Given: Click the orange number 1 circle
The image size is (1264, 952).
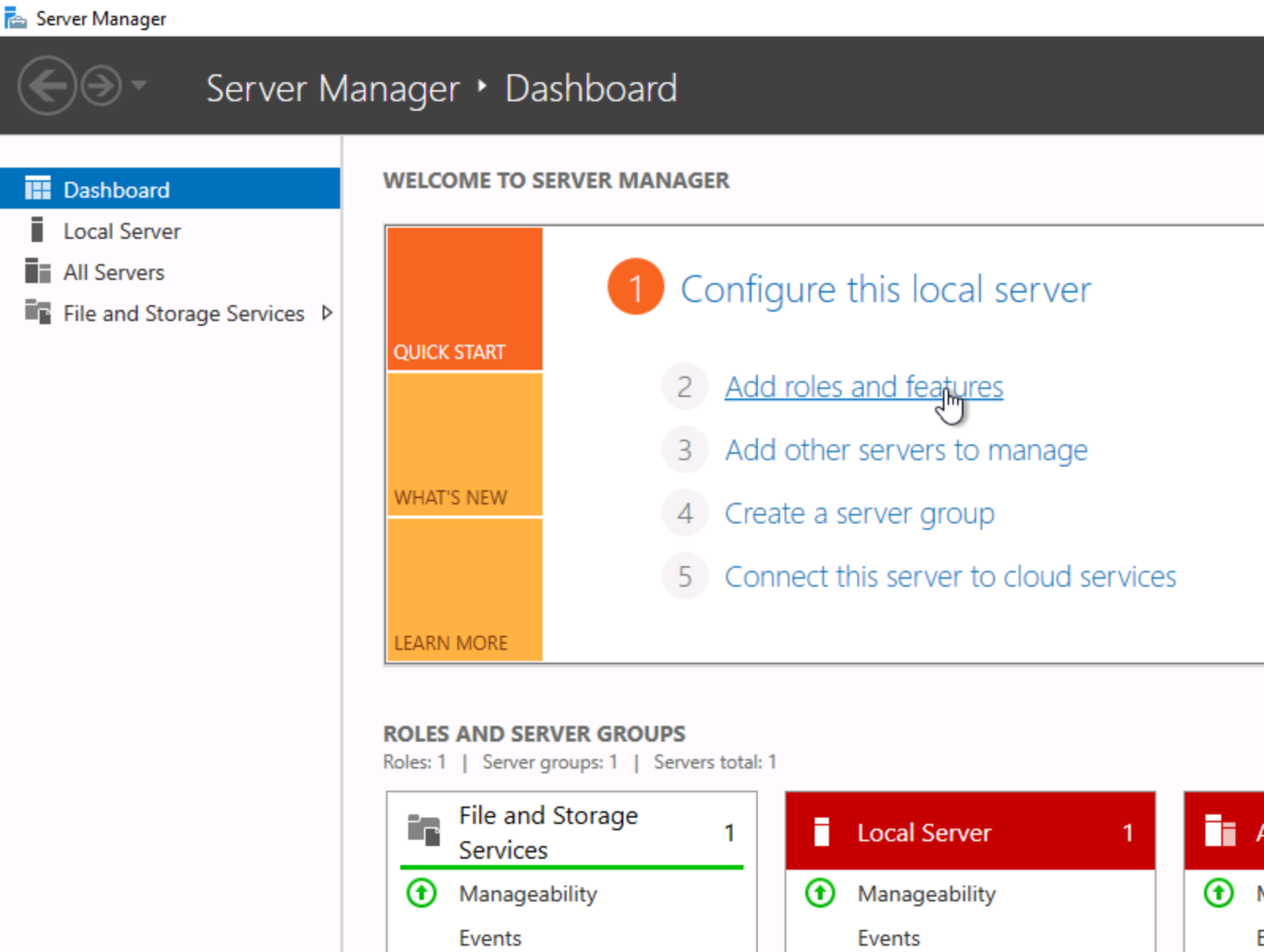Looking at the screenshot, I should pyautogui.click(x=635, y=287).
